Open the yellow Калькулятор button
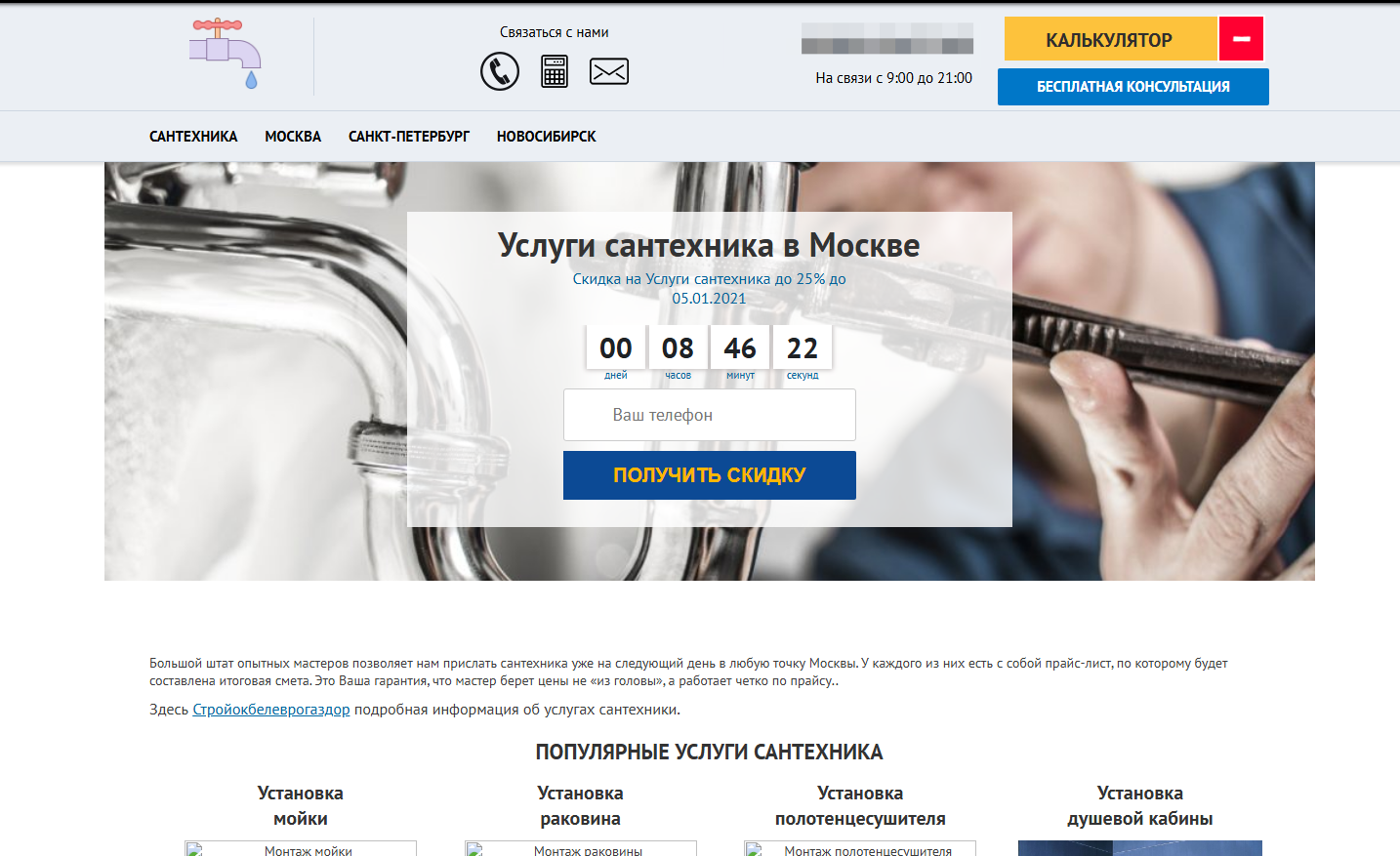 click(x=1110, y=40)
